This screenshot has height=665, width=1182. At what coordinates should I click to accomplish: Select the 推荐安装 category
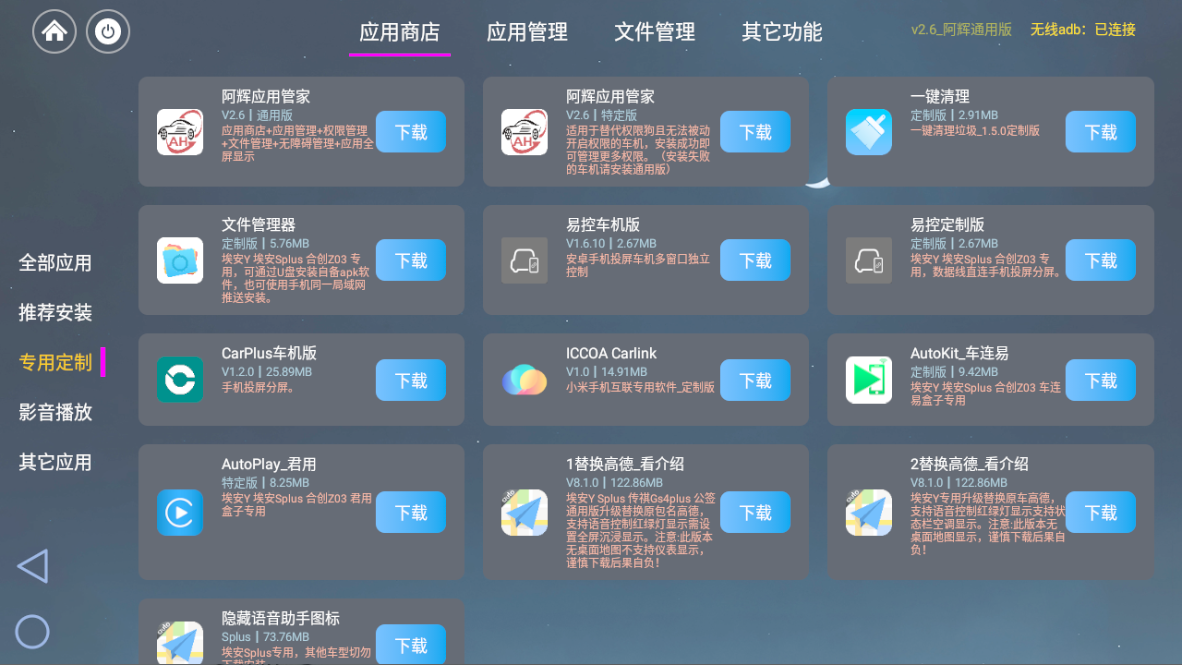[x=55, y=313]
